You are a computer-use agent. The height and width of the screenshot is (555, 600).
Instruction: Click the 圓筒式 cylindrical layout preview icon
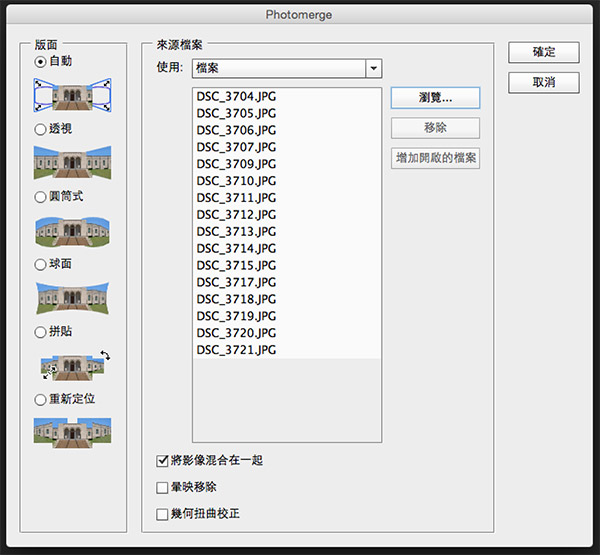(72, 230)
